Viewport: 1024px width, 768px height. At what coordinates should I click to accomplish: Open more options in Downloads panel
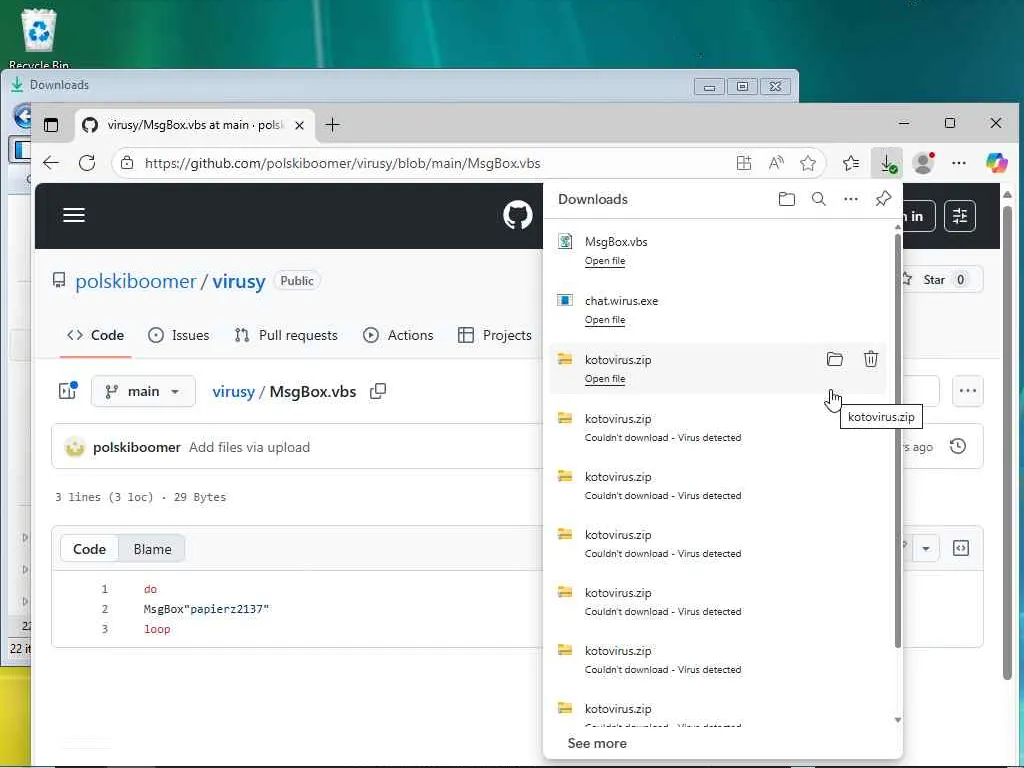[851, 199]
